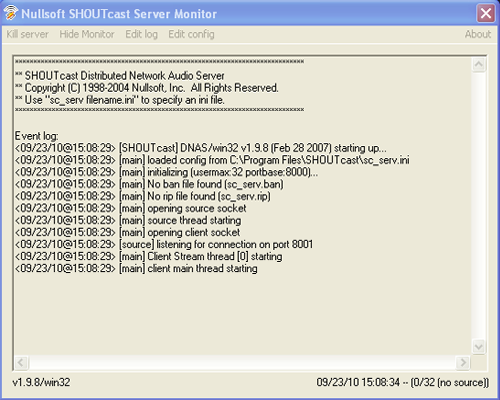
Task: Click the horizontal scrollbar track
Action: [x=242, y=362]
